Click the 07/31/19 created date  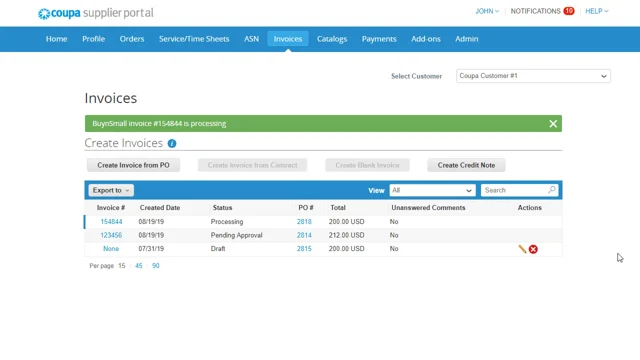coord(151,249)
